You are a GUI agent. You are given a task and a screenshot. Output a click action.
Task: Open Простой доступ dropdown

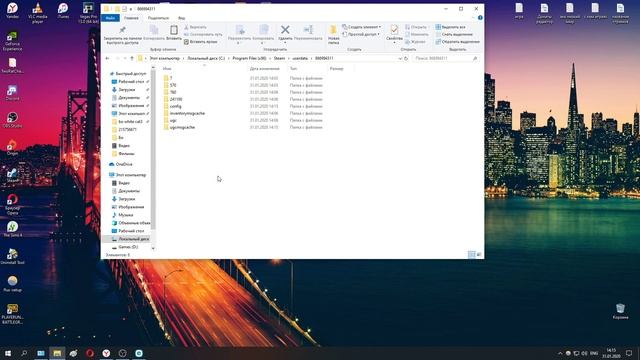coord(361,34)
